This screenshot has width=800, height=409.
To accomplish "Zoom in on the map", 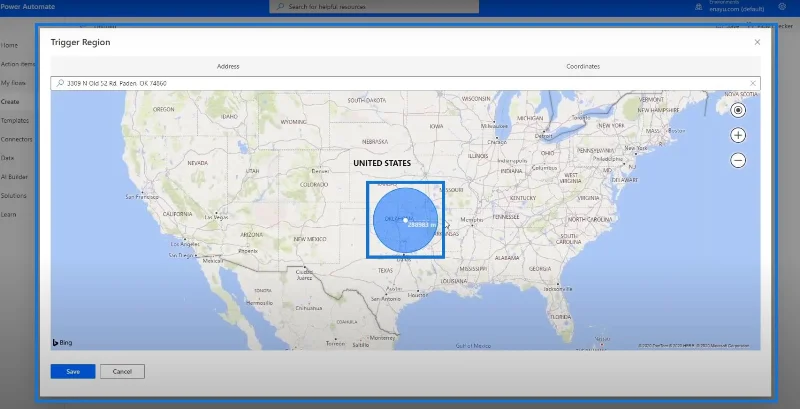I will coord(738,135).
